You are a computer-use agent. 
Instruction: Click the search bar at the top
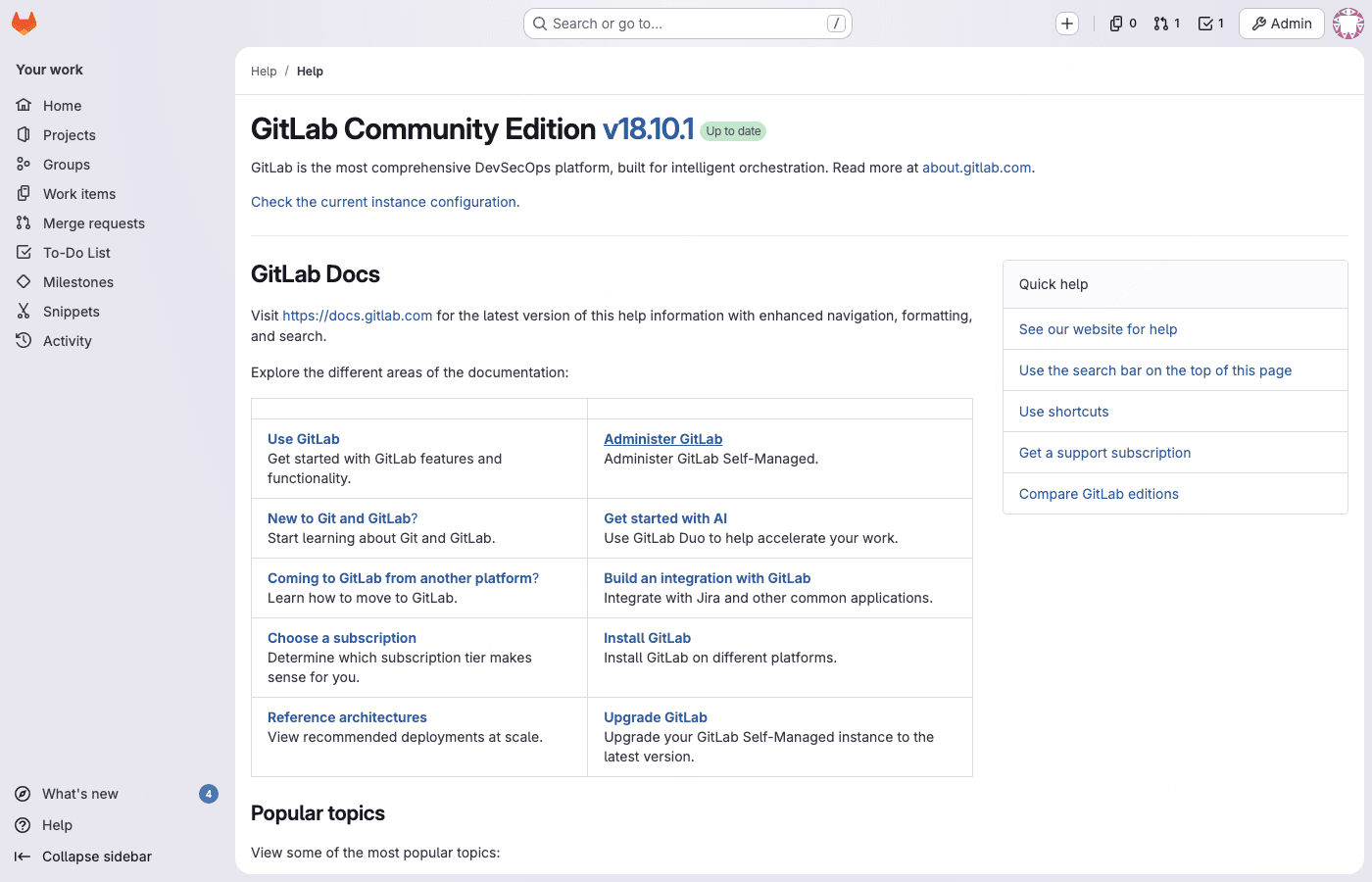pos(687,23)
